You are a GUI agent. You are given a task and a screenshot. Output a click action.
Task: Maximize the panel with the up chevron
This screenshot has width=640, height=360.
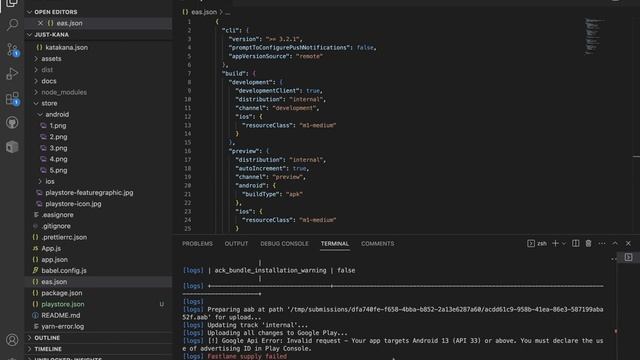[615, 244]
